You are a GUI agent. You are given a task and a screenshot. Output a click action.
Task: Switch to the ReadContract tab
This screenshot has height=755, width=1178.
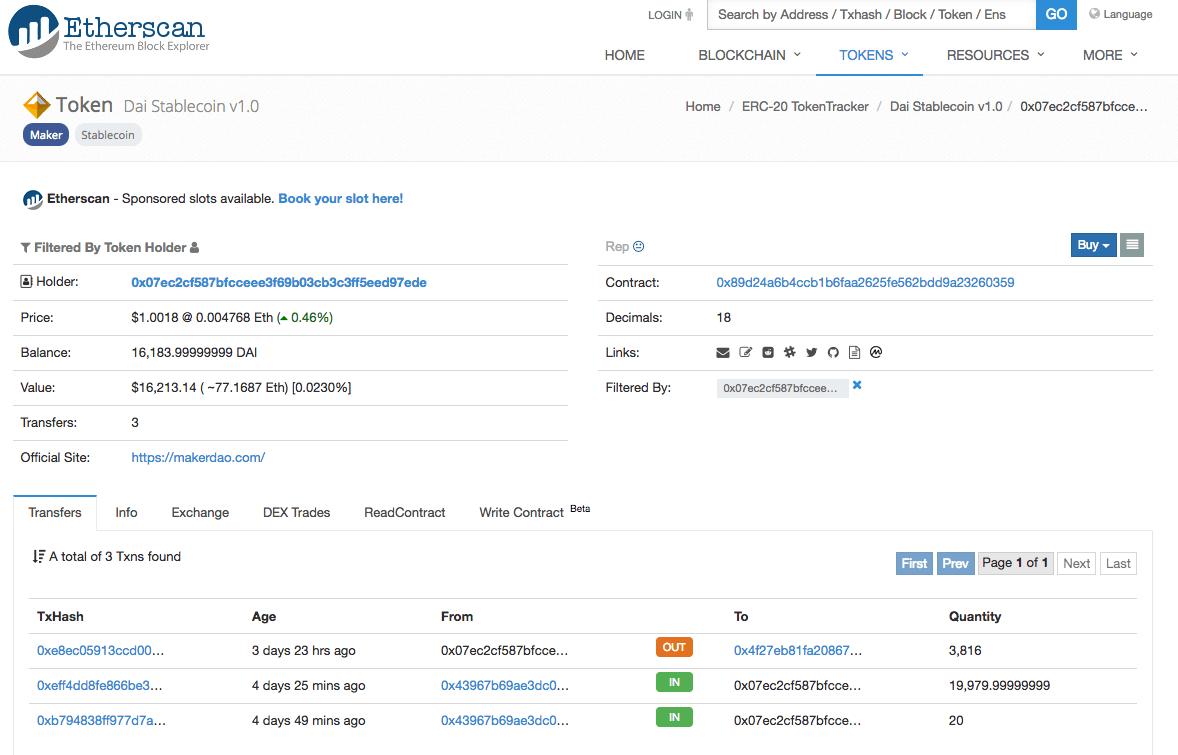coord(405,512)
